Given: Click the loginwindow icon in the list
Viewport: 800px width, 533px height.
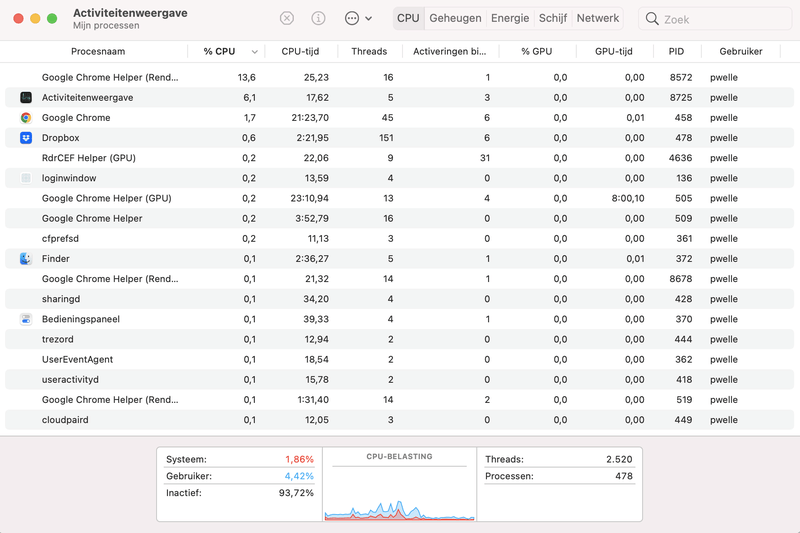Looking at the screenshot, I should click(x=26, y=178).
